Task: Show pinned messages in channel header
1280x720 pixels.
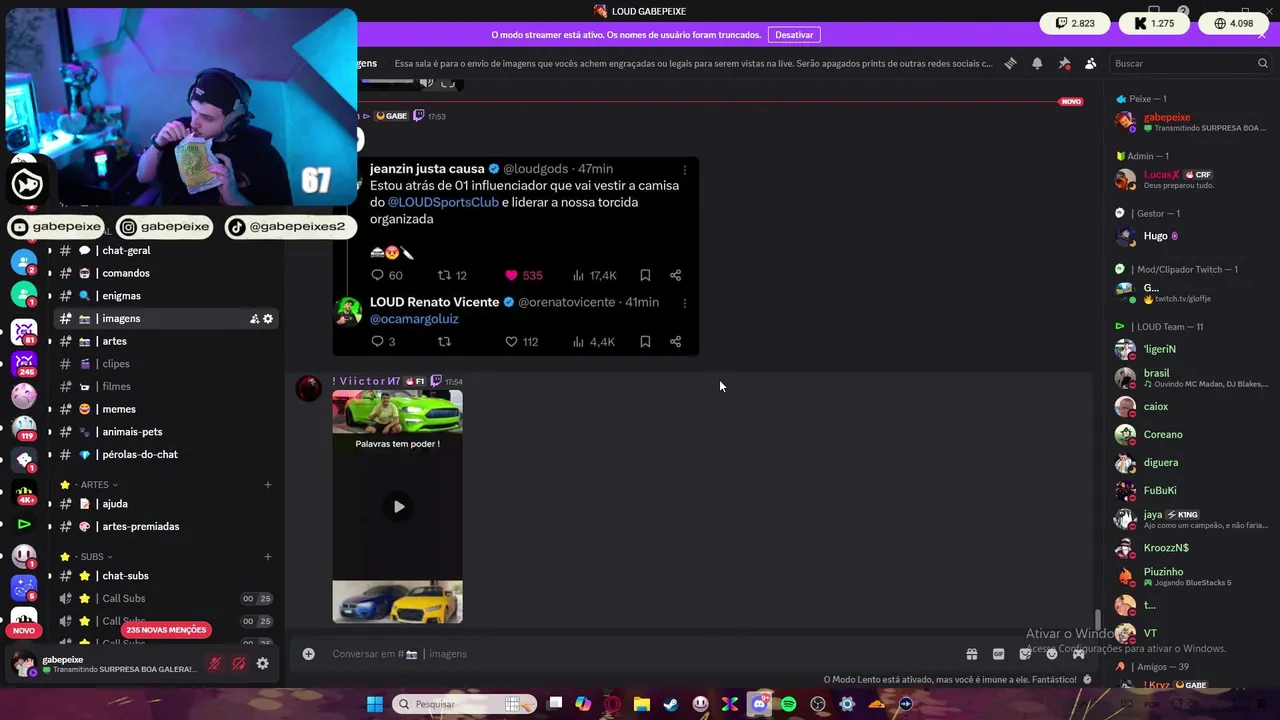Action: (1064, 63)
